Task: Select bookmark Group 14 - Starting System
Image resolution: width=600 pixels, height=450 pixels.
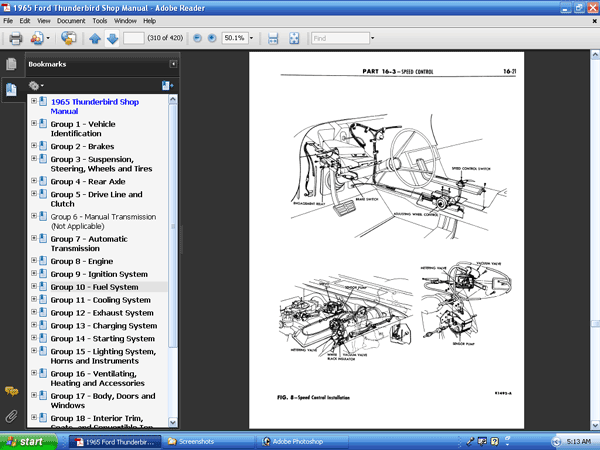Action: click(x=103, y=339)
